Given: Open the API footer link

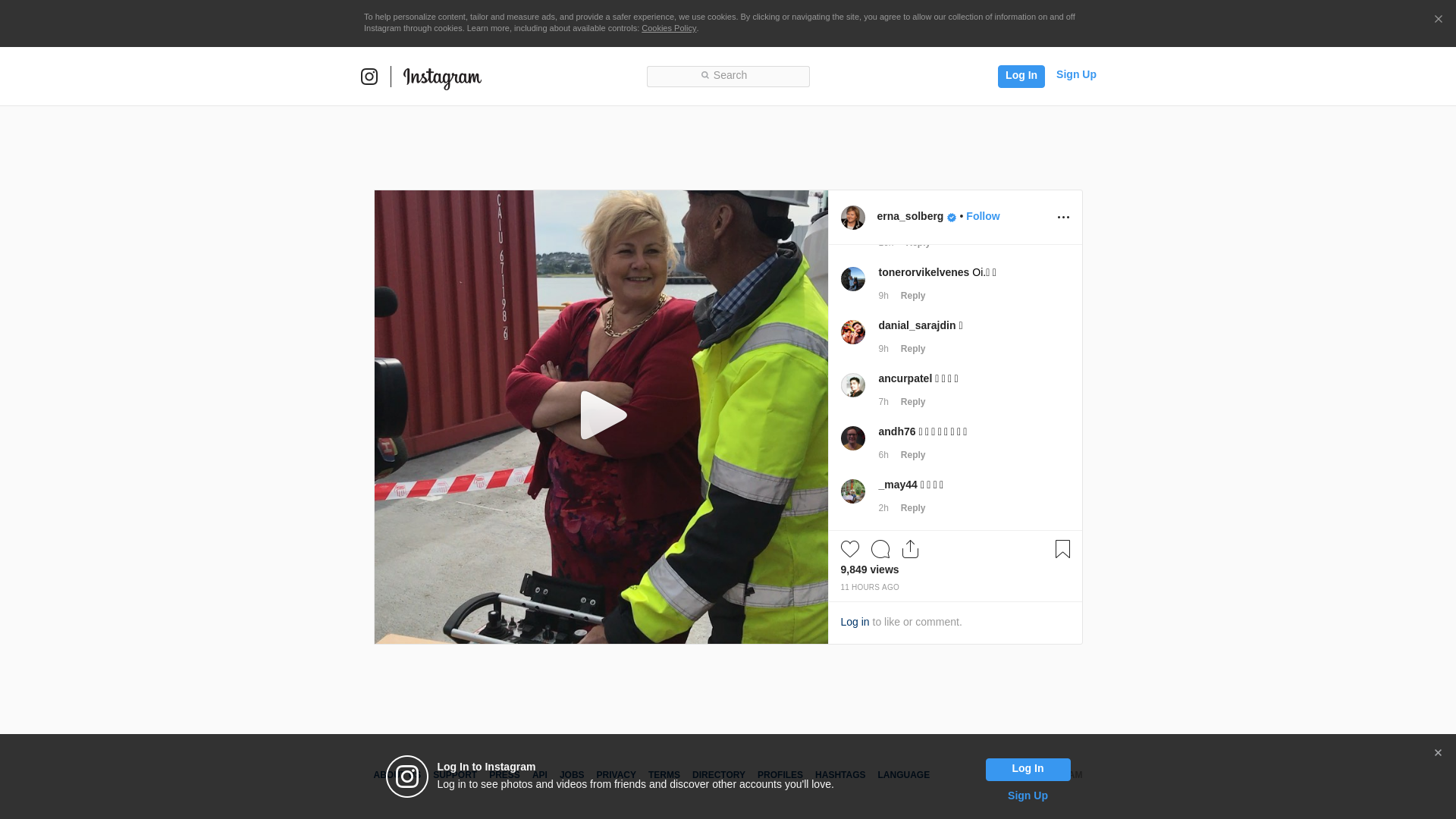Looking at the screenshot, I should tap(540, 775).
